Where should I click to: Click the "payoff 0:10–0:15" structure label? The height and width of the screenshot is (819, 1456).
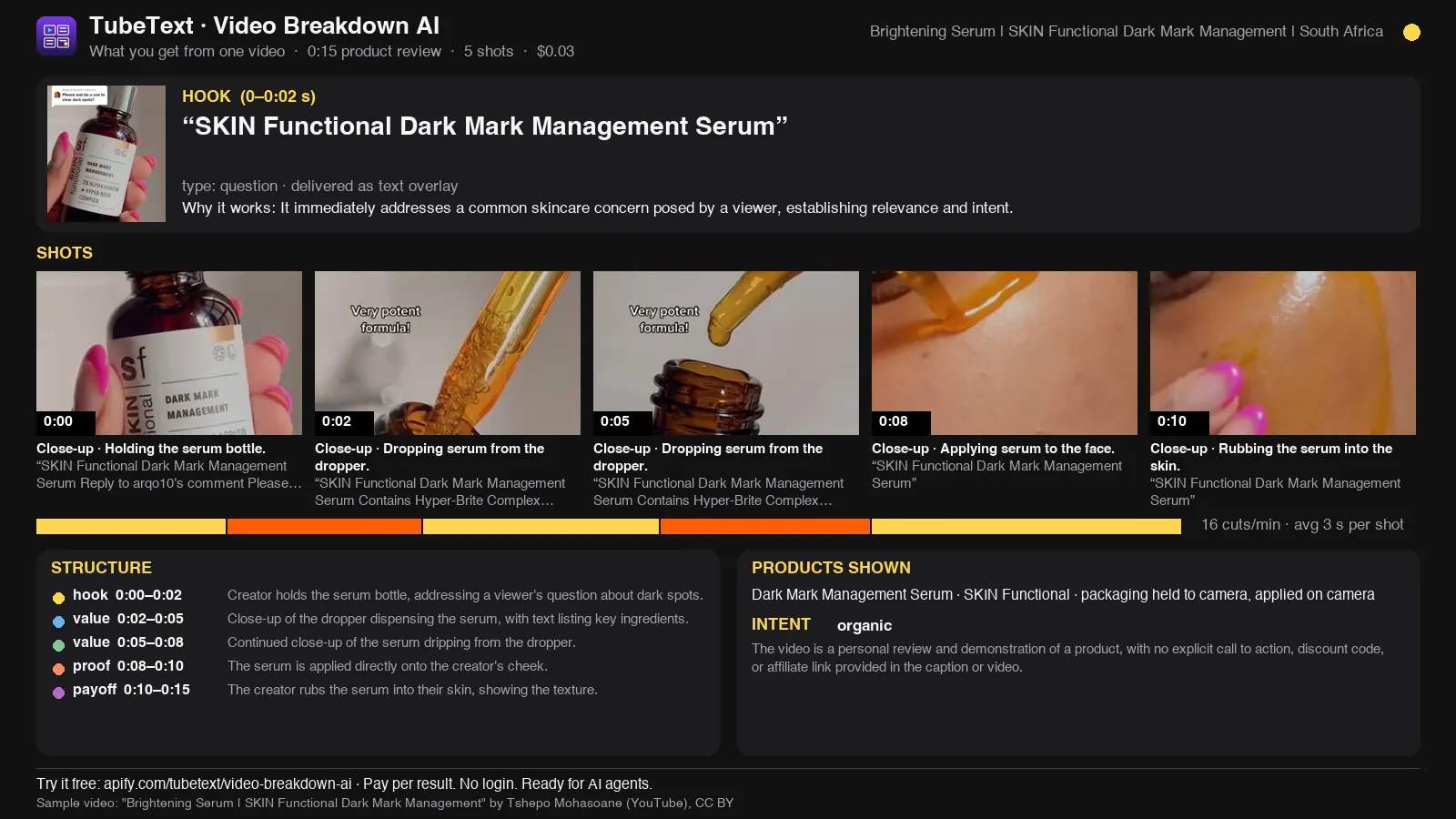[131, 690]
